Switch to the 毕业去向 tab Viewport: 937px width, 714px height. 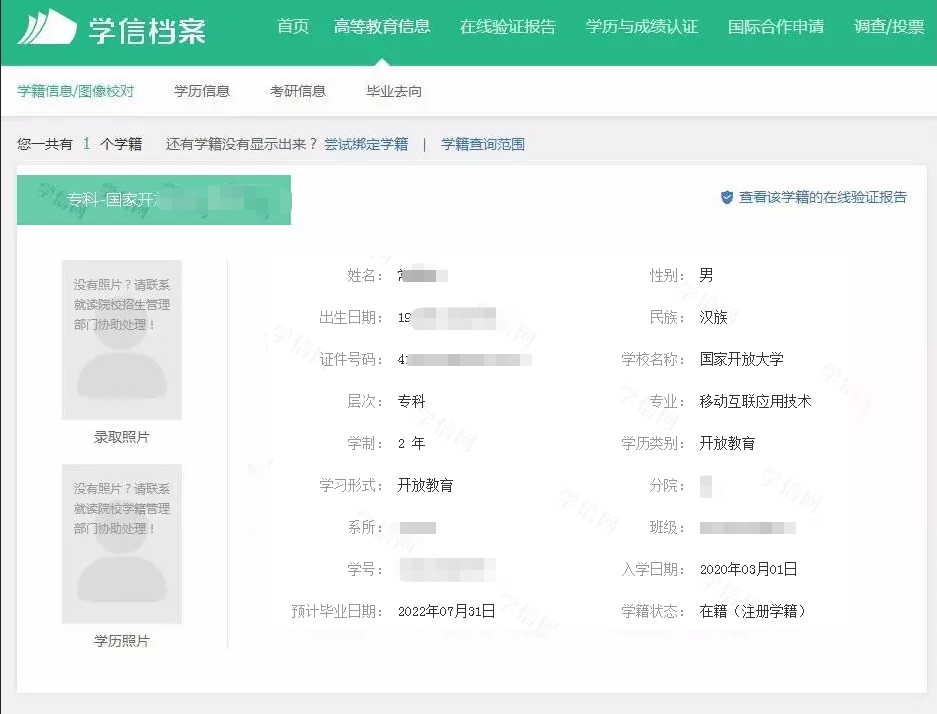click(x=394, y=91)
